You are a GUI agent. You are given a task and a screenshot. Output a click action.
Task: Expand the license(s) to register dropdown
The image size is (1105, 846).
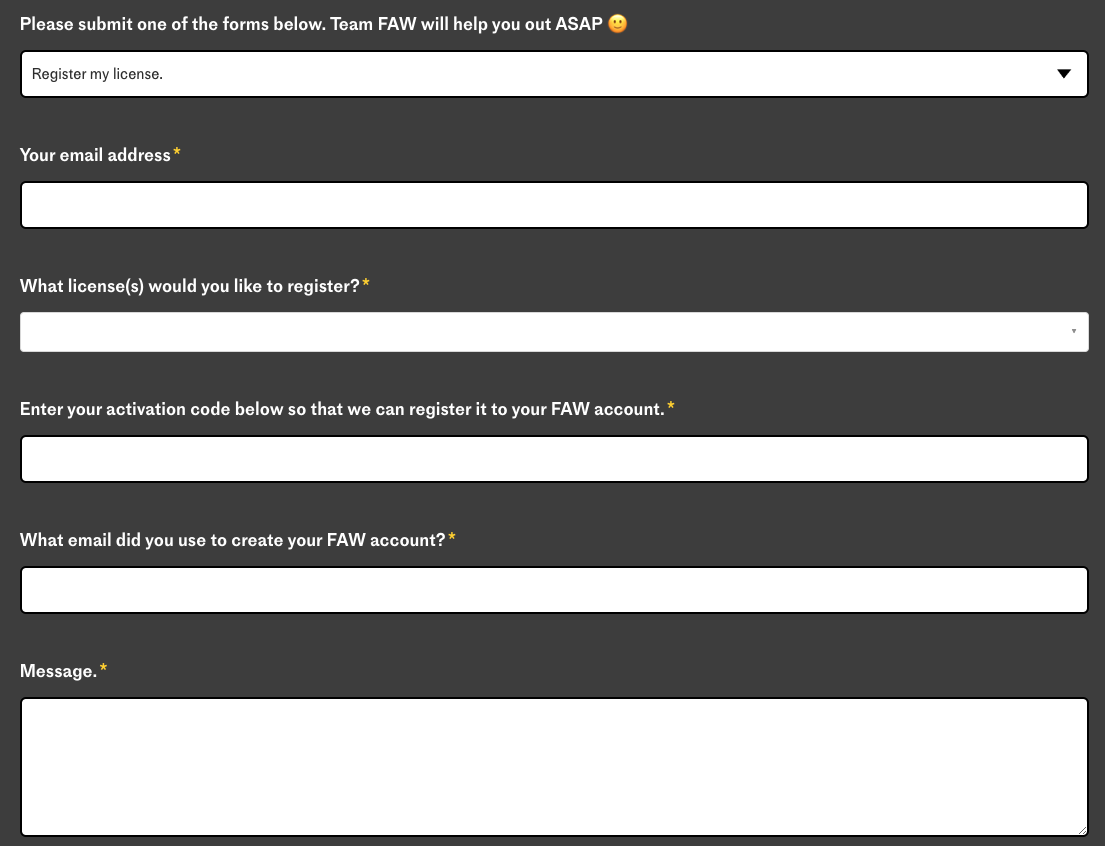point(554,332)
